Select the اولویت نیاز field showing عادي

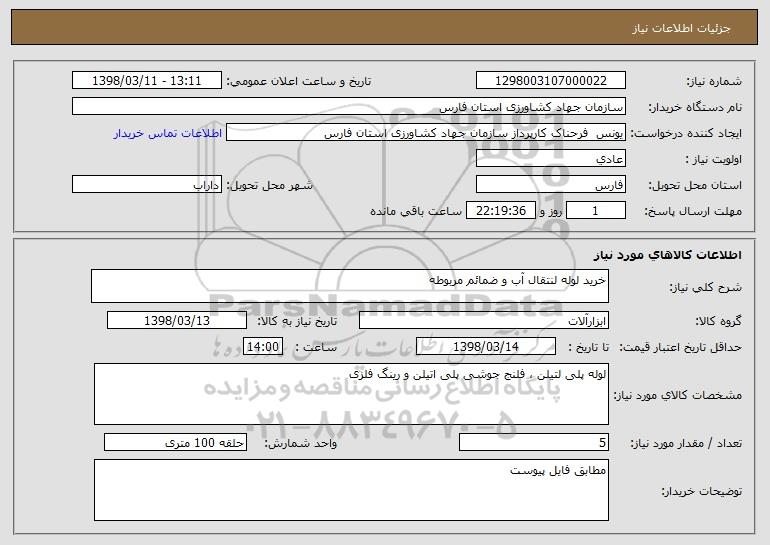point(550,159)
